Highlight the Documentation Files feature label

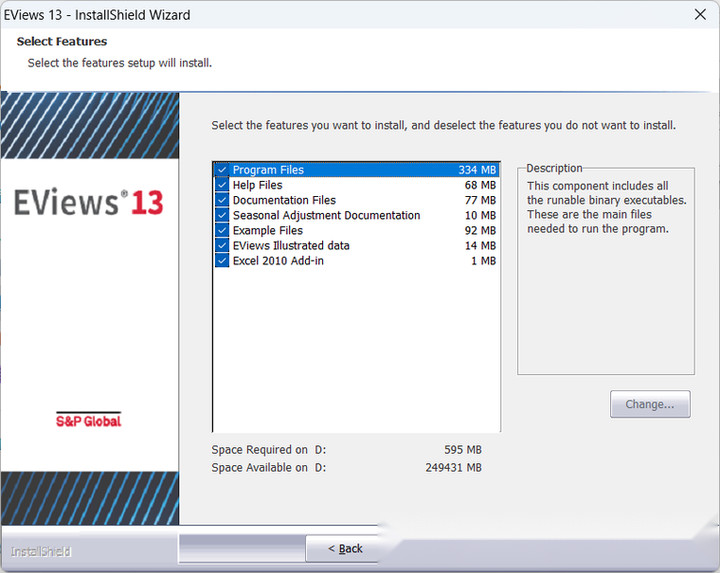[284, 200]
